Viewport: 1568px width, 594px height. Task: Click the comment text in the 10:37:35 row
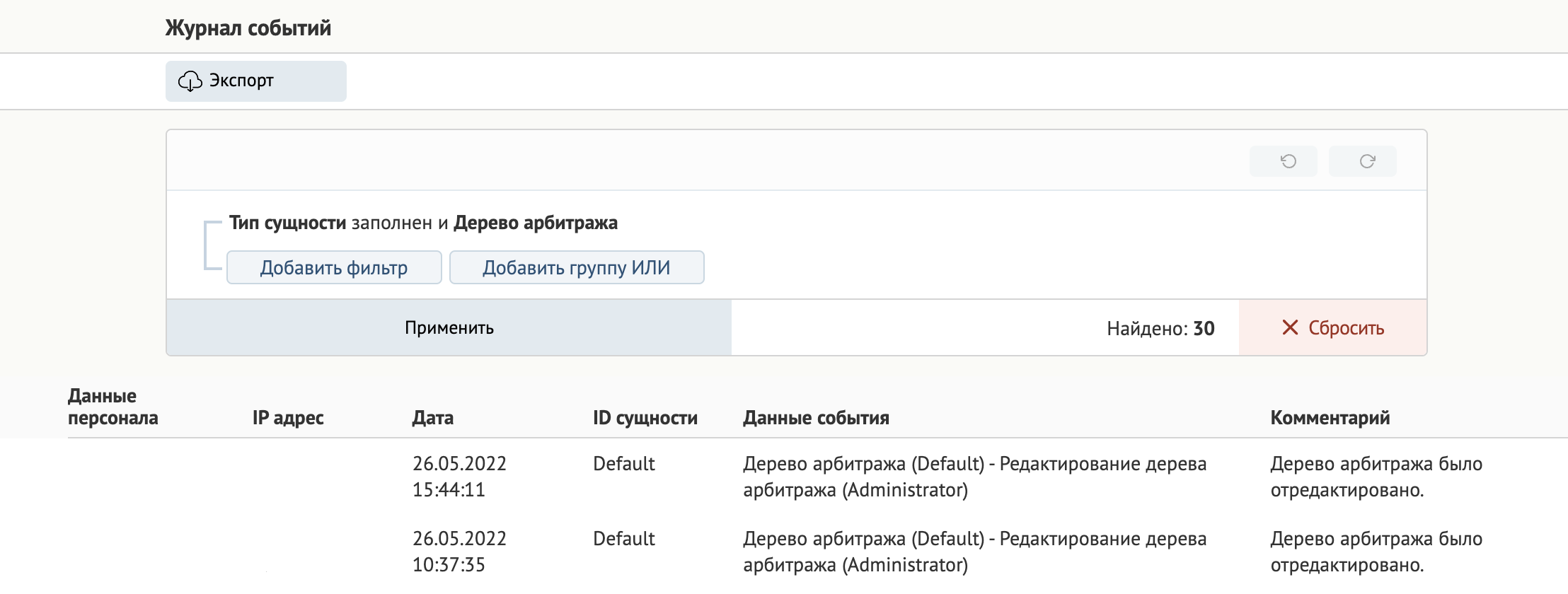1376,552
